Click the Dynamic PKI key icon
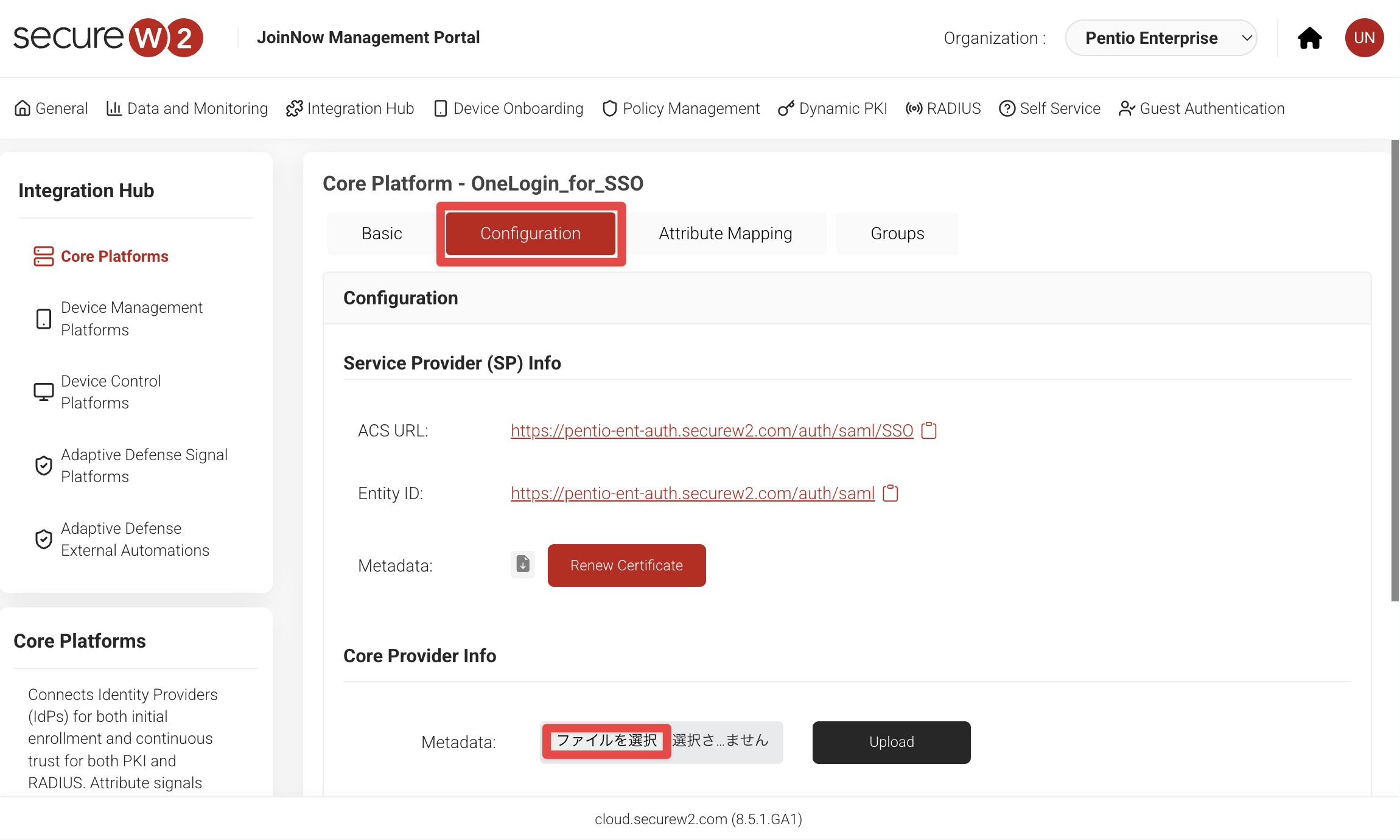This screenshot has height=840, width=1400. pos(786,108)
